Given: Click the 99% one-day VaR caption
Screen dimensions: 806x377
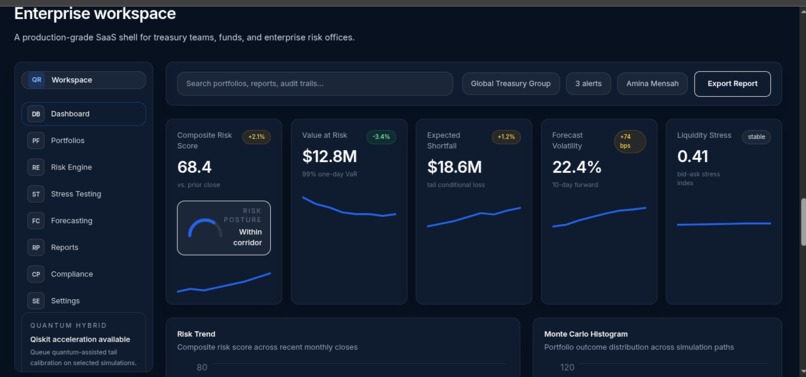Looking at the screenshot, I should pos(329,174).
